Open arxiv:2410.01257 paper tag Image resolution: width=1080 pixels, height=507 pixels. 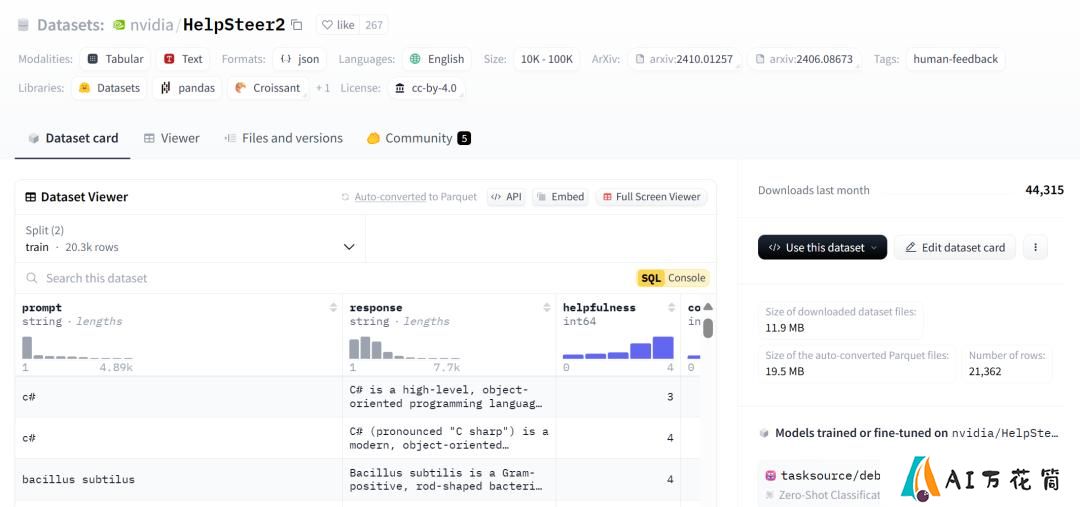coord(685,59)
